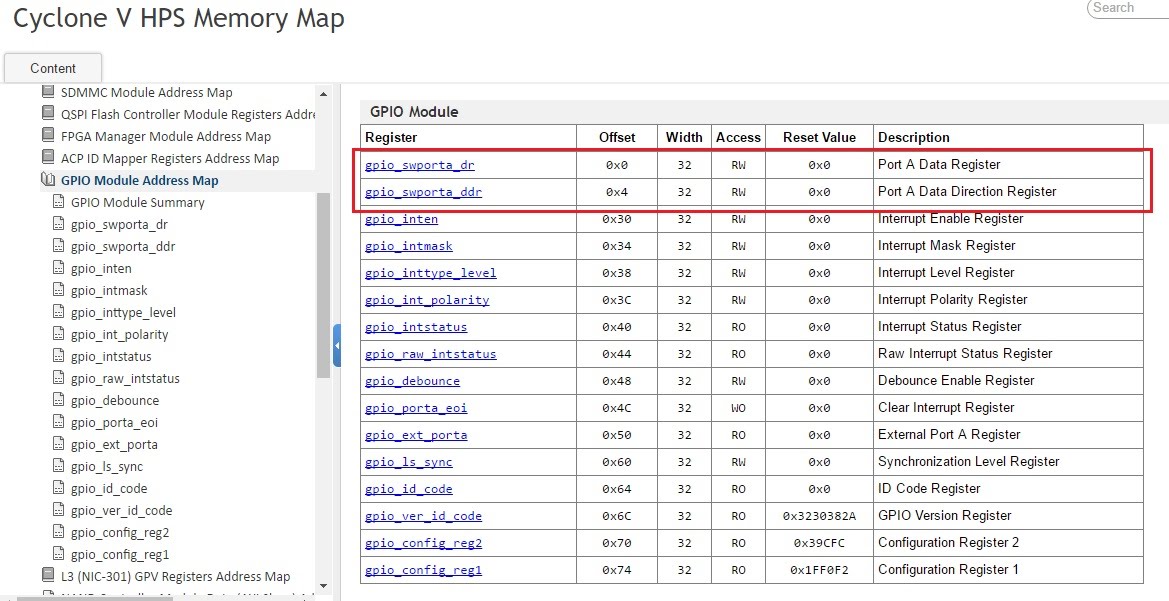Open the gpio_inten register link in table
Viewport: 1169px width, 601px height.
coord(401,218)
